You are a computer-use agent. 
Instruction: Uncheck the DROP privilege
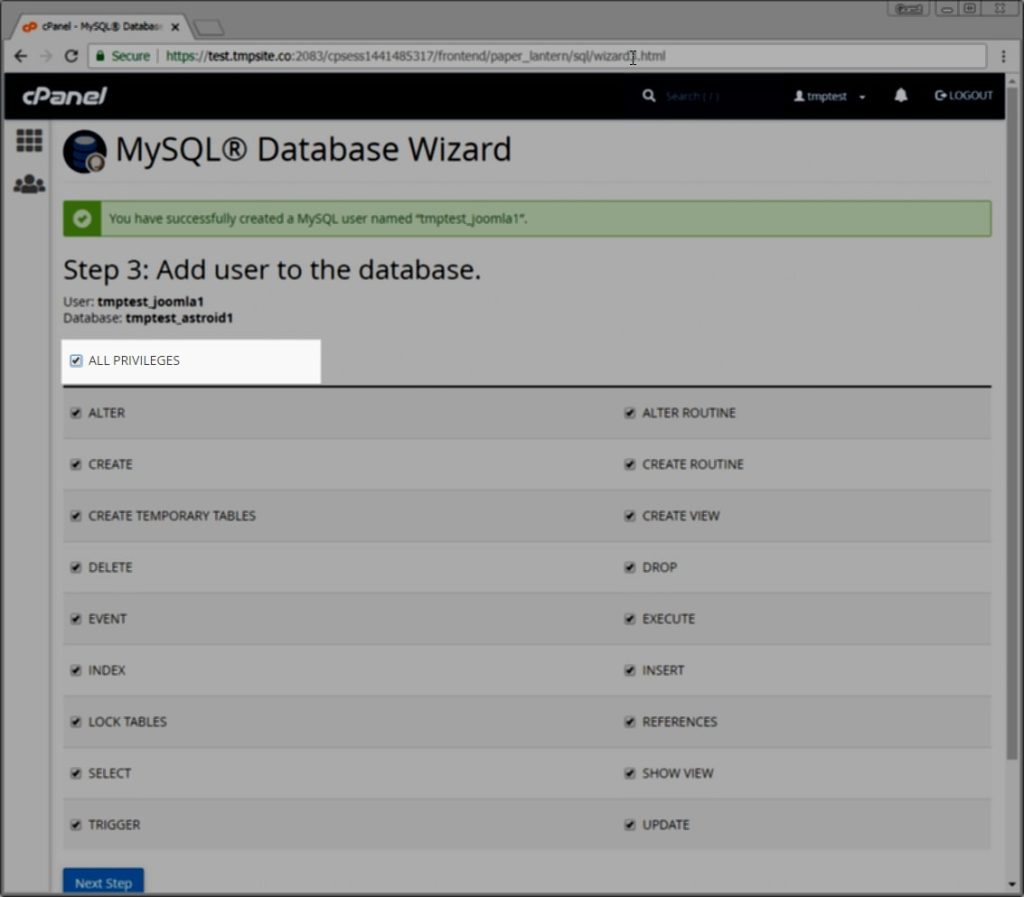(630, 568)
